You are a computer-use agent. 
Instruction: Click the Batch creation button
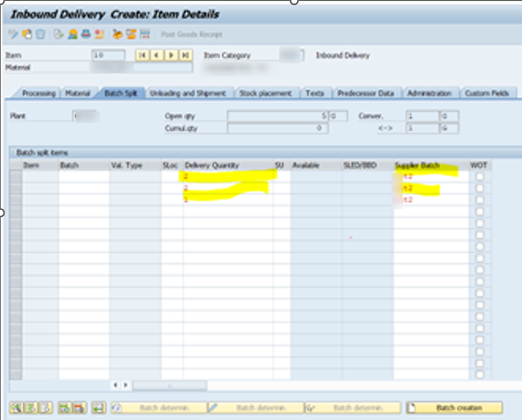click(x=454, y=407)
